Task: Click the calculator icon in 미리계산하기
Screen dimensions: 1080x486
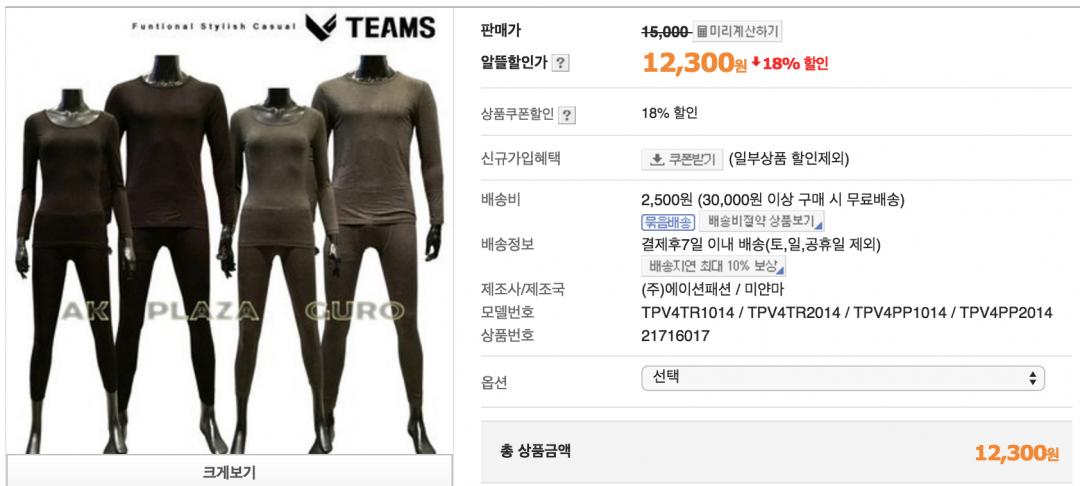Action: [702, 32]
